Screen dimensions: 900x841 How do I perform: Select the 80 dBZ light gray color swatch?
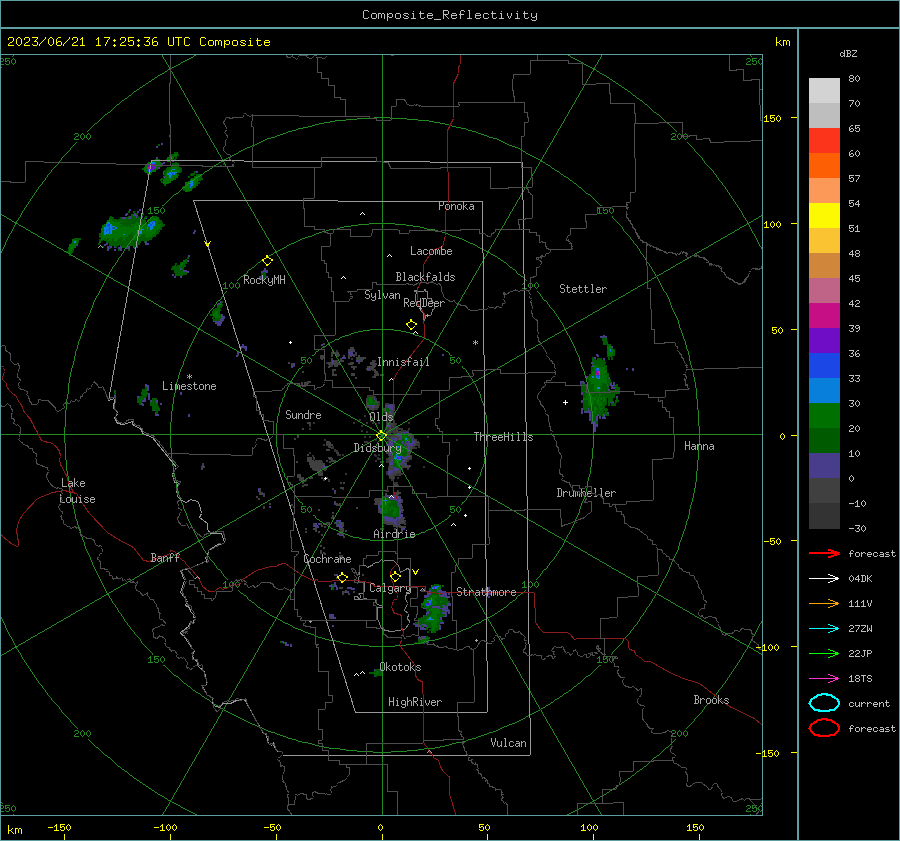pyautogui.click(x=824, y=91)
